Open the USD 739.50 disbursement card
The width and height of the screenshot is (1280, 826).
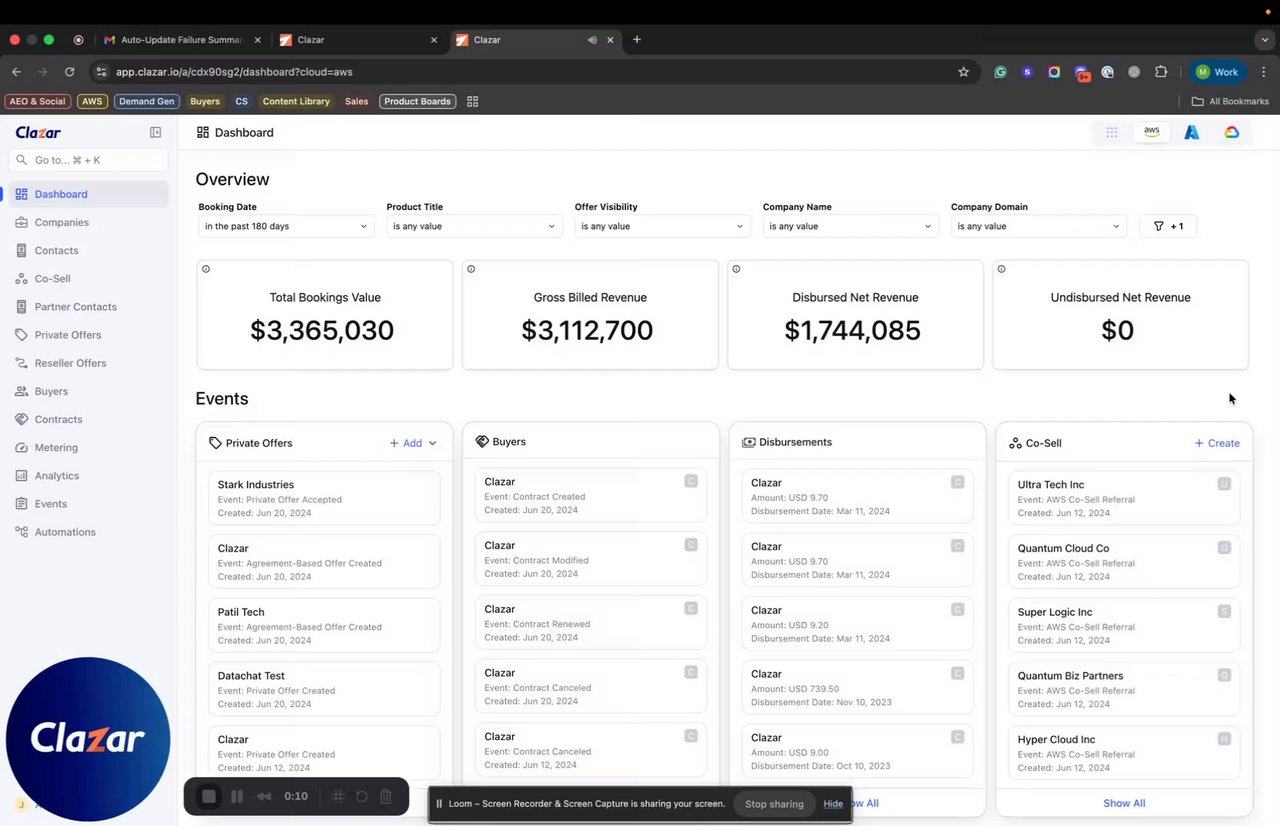tap(857, 688)
